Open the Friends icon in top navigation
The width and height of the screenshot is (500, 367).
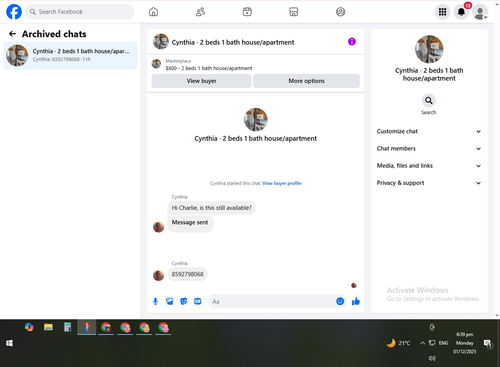tap(200, 12)
